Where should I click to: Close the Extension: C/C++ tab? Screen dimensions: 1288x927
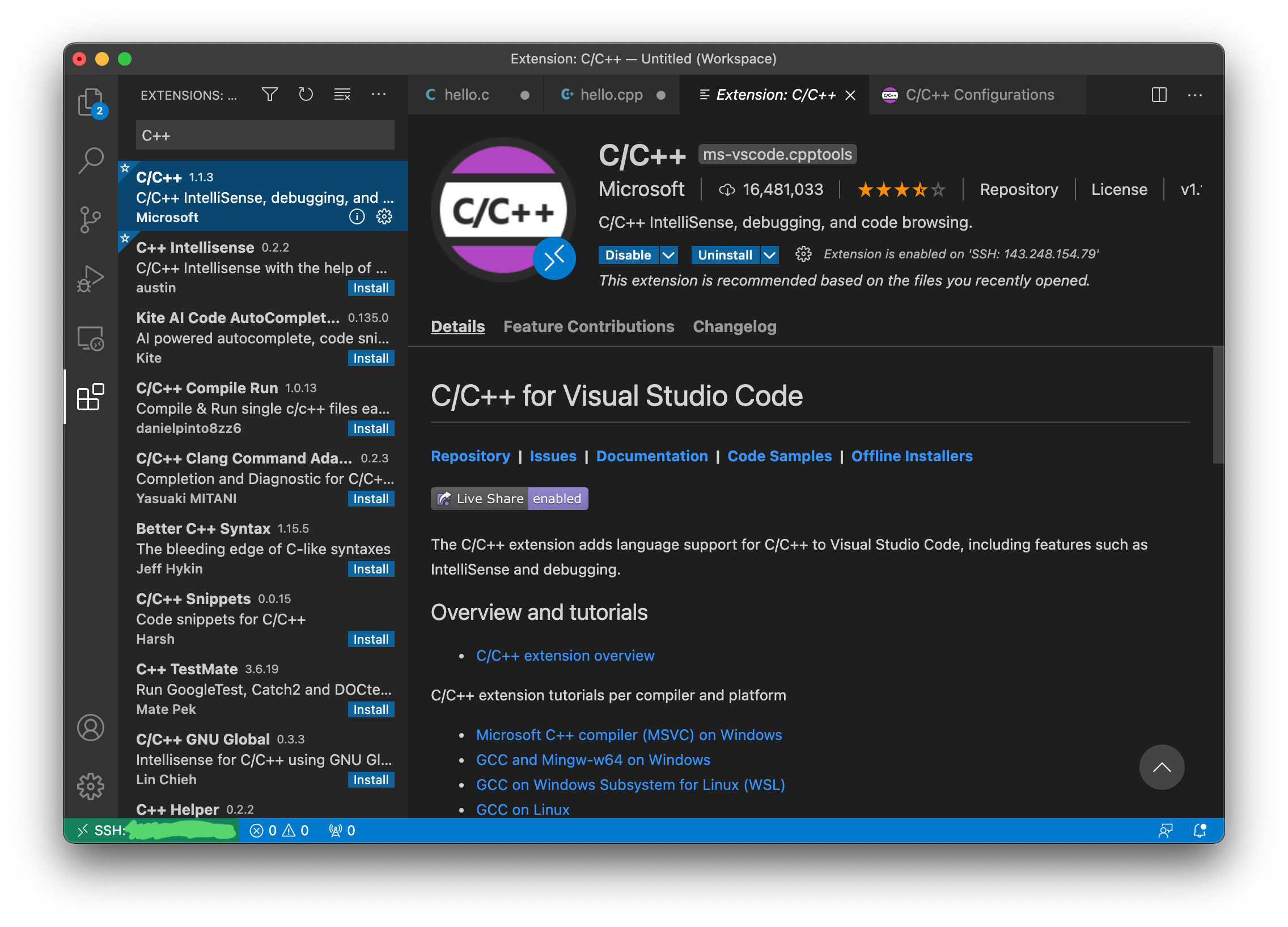[850, 95]
